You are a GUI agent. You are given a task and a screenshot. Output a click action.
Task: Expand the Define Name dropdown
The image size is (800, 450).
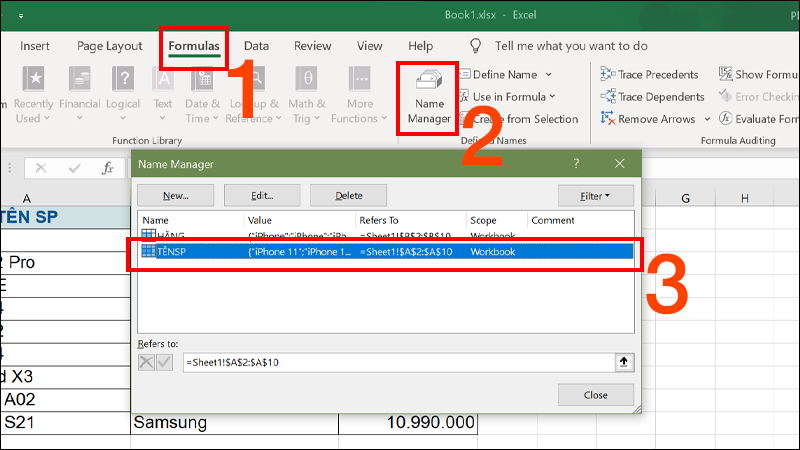[548, 75]
